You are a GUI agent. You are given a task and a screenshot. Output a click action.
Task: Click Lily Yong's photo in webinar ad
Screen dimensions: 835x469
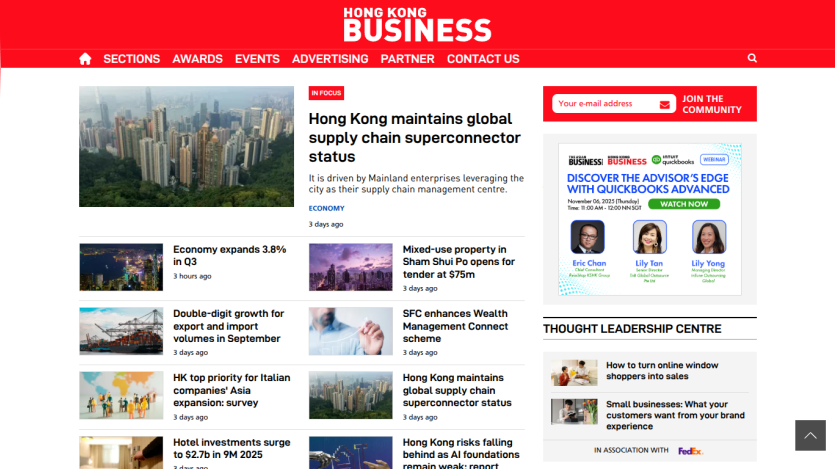(x=709, y=237)
